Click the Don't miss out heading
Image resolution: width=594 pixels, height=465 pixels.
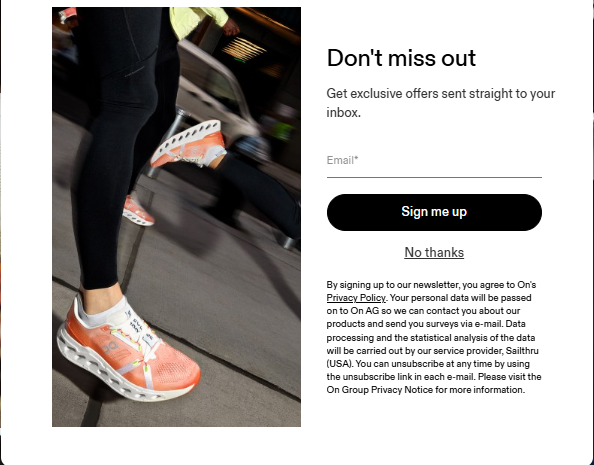401,58
